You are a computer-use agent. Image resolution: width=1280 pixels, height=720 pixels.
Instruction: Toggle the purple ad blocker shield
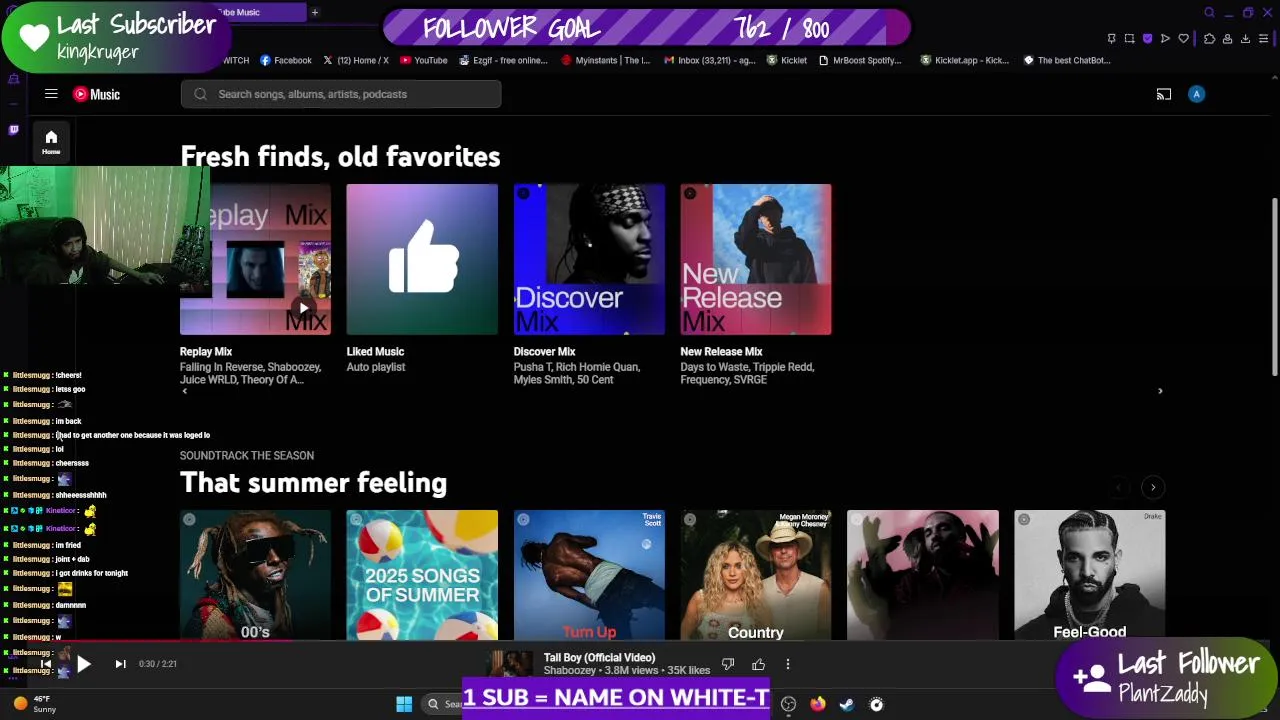(x=1147, y=39)
